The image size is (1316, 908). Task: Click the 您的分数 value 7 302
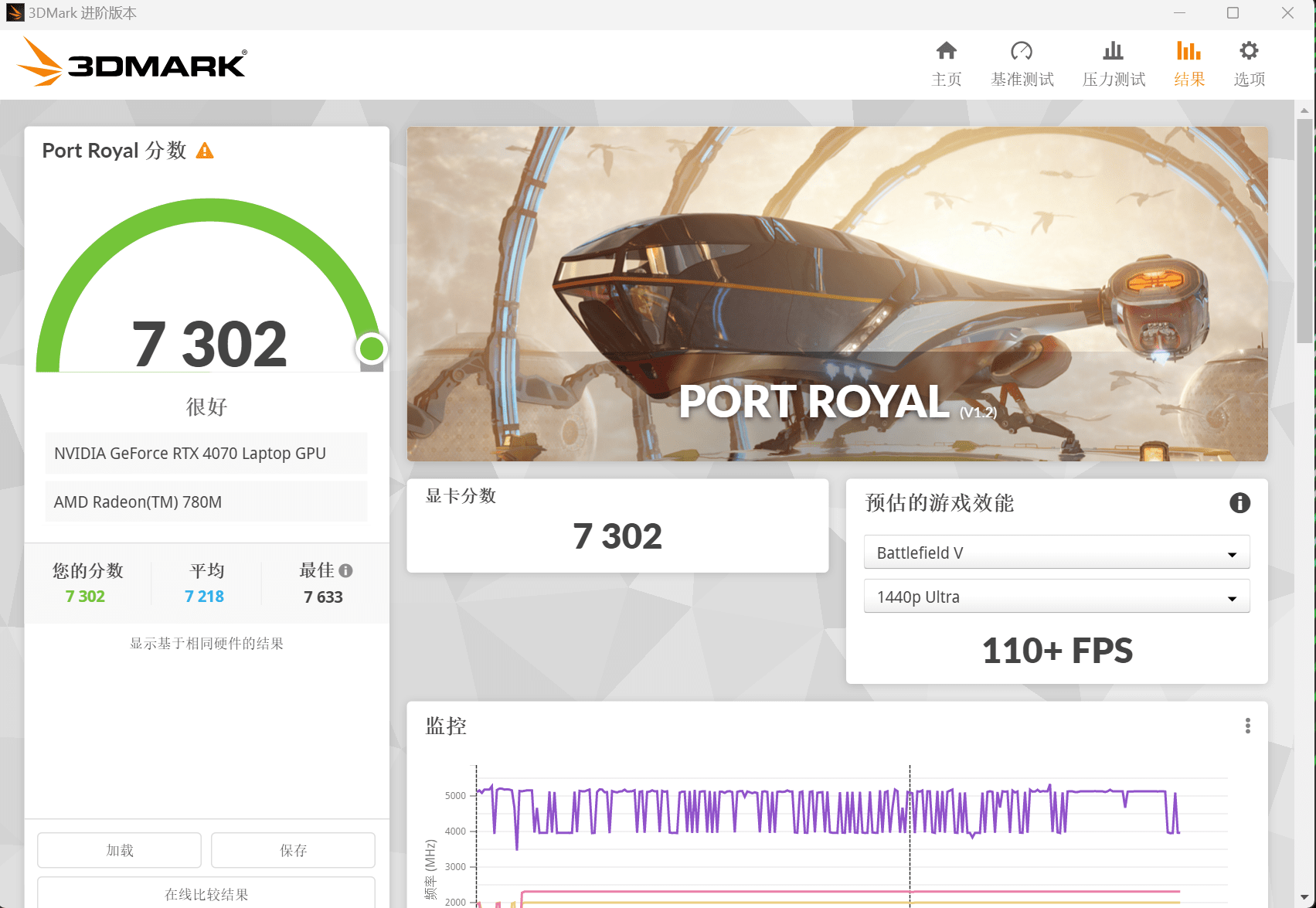(85, 597)
